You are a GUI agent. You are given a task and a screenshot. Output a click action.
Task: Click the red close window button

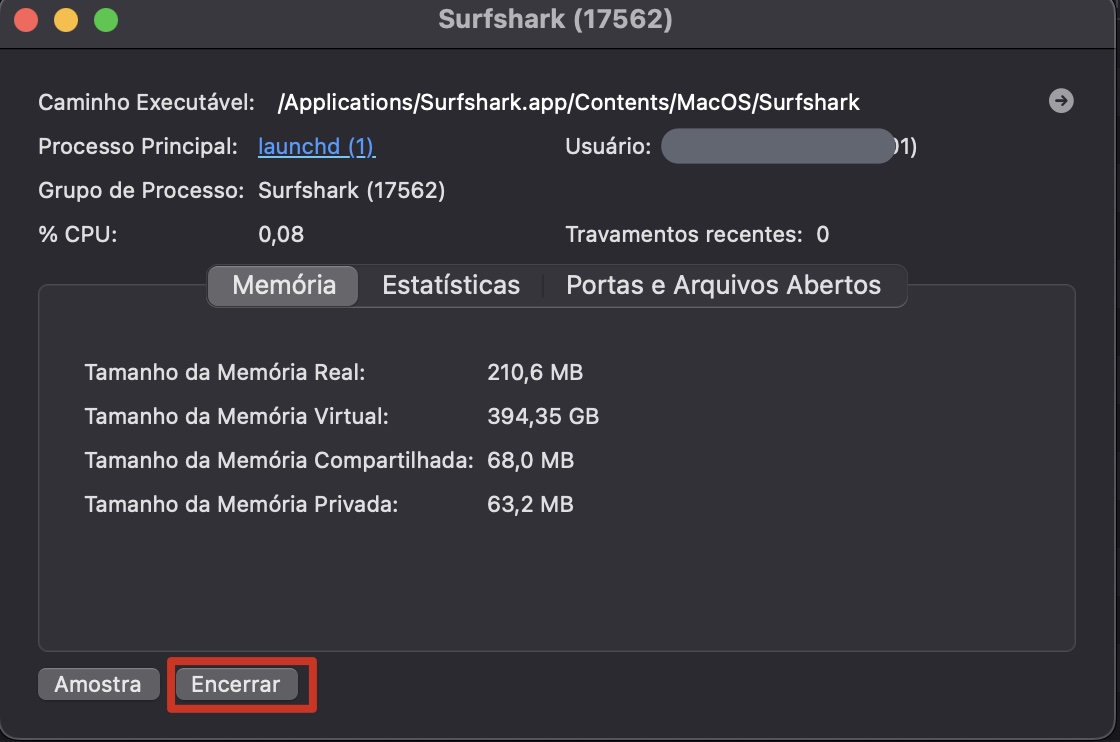[x=24, y=18]
